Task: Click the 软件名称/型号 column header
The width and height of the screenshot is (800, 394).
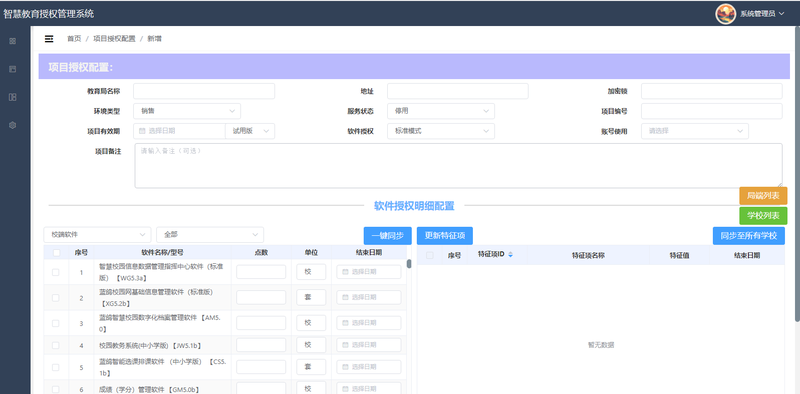Action: 163,252
